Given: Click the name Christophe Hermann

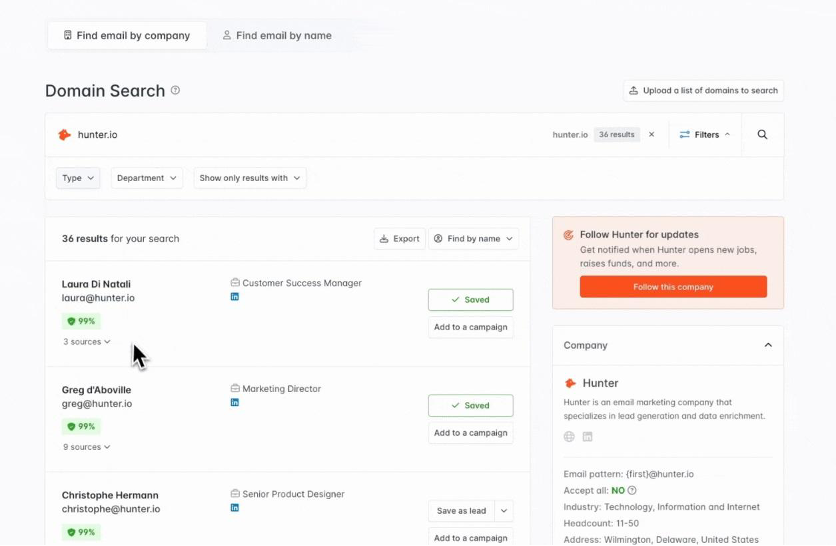Looking at the screenshot, I should 110,495.
